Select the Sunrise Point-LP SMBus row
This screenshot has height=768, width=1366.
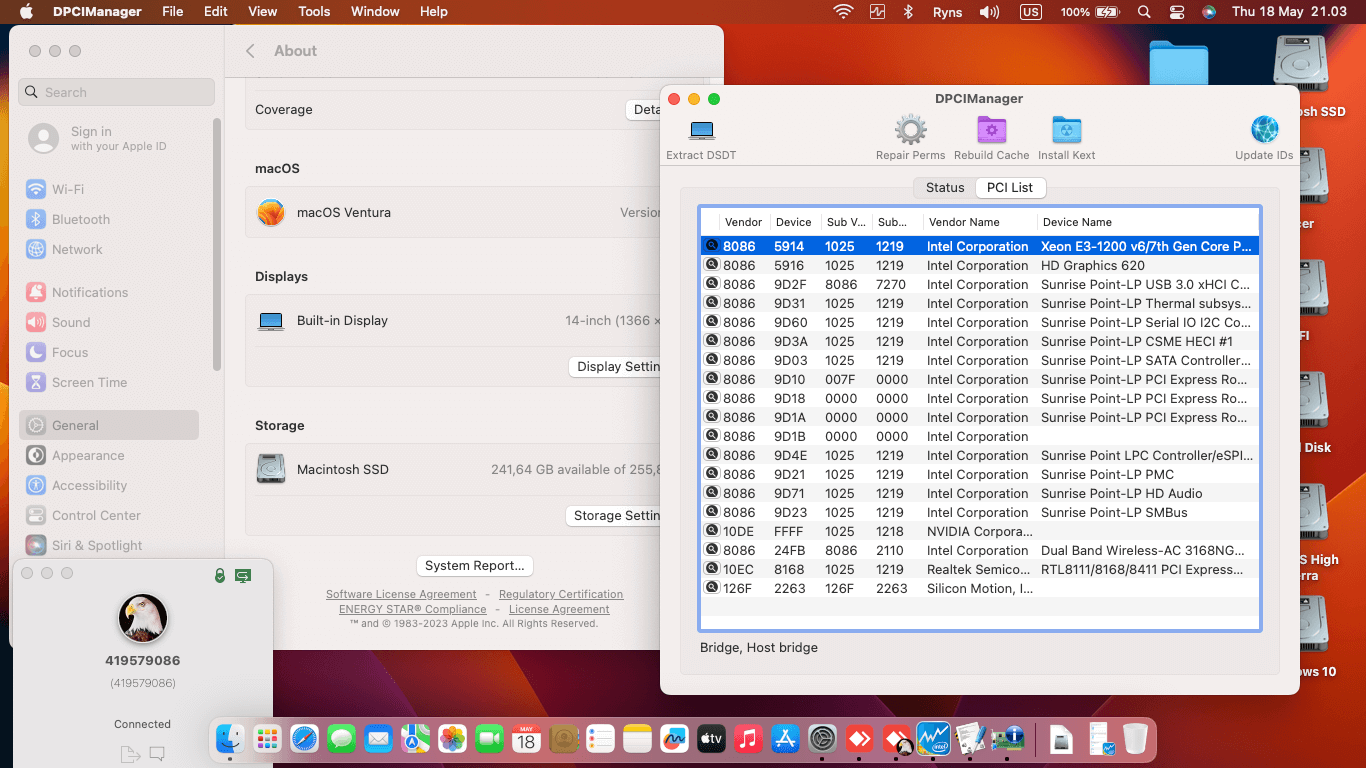click(980, 512)
